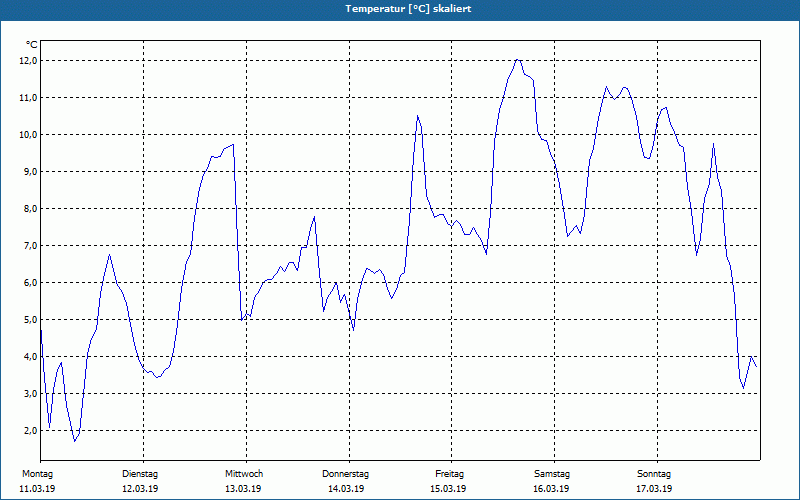The width and height of the screenshot is (800, 500).
Task: Click the 16.03.19 date label
Action: tap(551, 489)
